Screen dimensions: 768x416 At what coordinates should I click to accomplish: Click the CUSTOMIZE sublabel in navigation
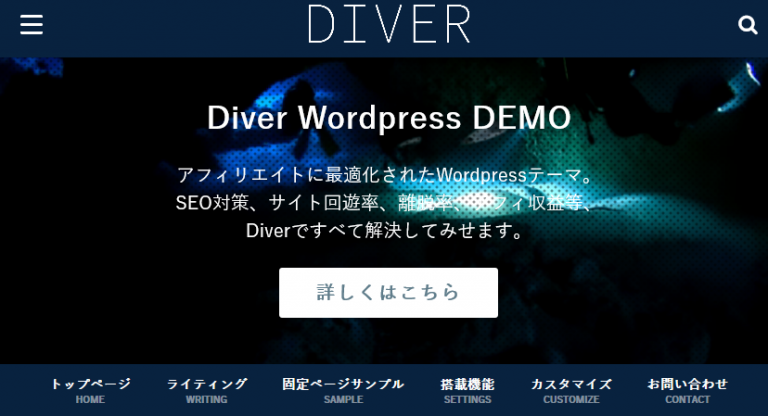571,400
